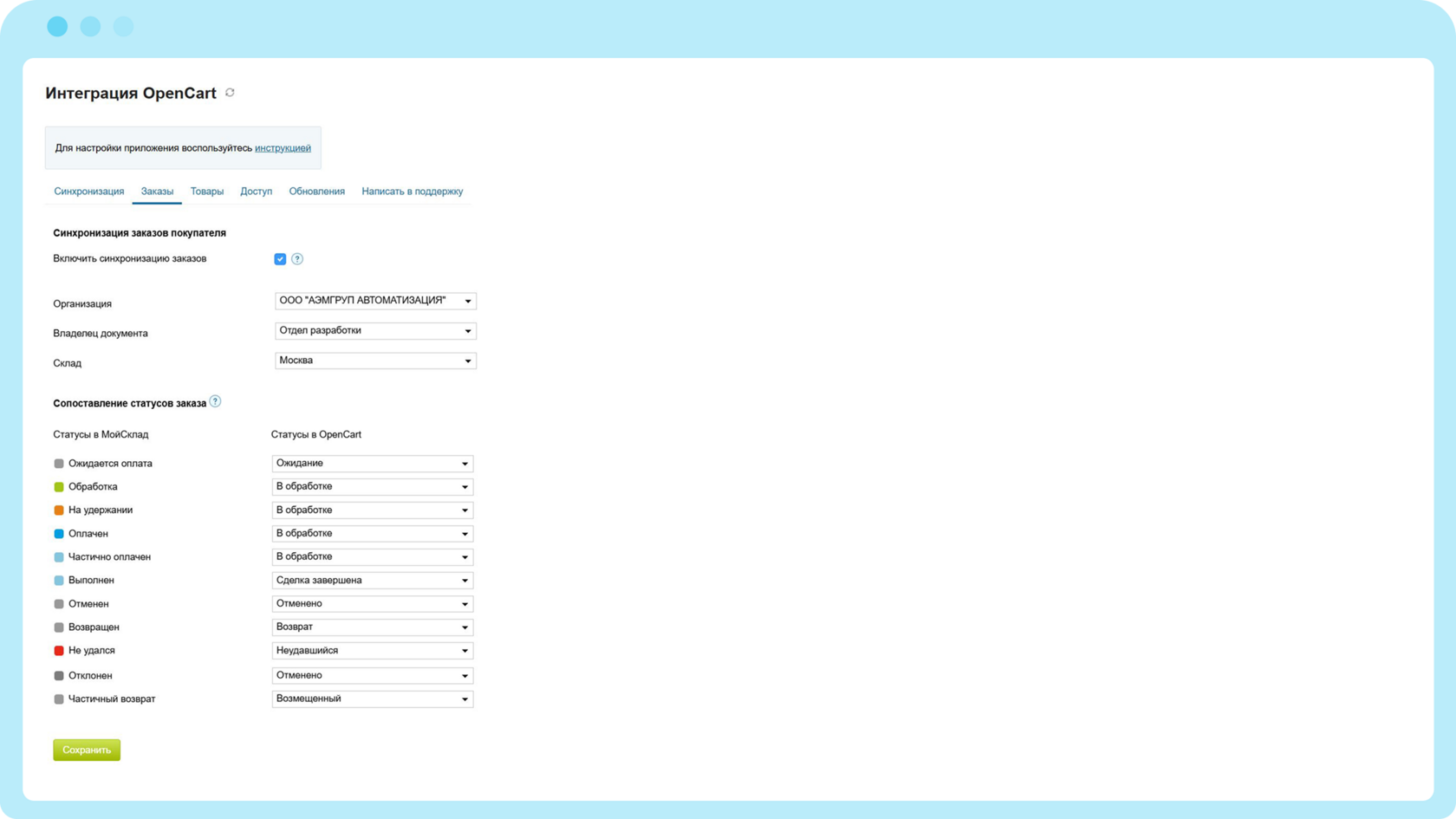Click the Включить синхронизацию заказов label
The image size is (1456, 819).
130,258
